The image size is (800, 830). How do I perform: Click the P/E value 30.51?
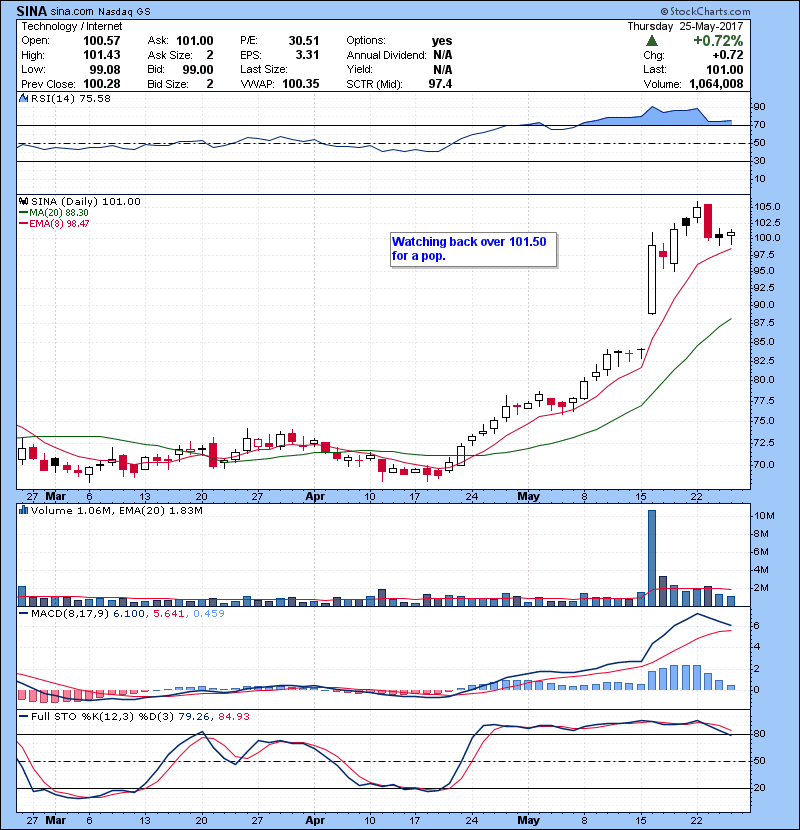tap(304, 41)
